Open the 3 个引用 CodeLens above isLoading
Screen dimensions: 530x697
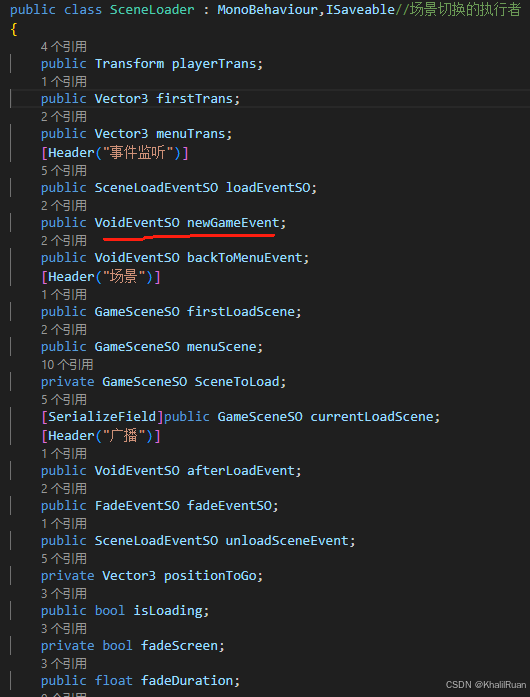64,594
